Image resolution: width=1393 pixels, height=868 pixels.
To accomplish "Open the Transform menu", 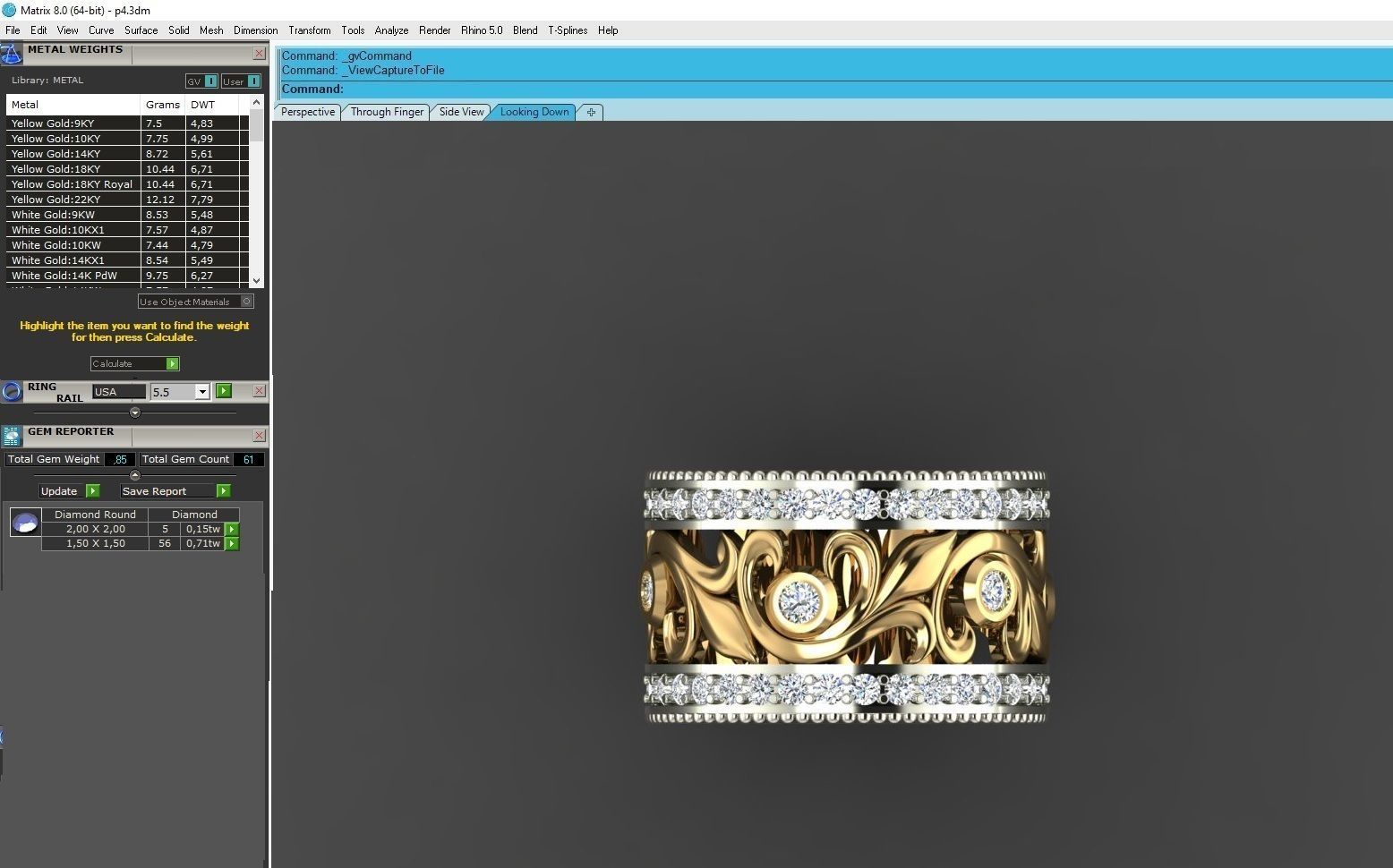I will point(310,30).
